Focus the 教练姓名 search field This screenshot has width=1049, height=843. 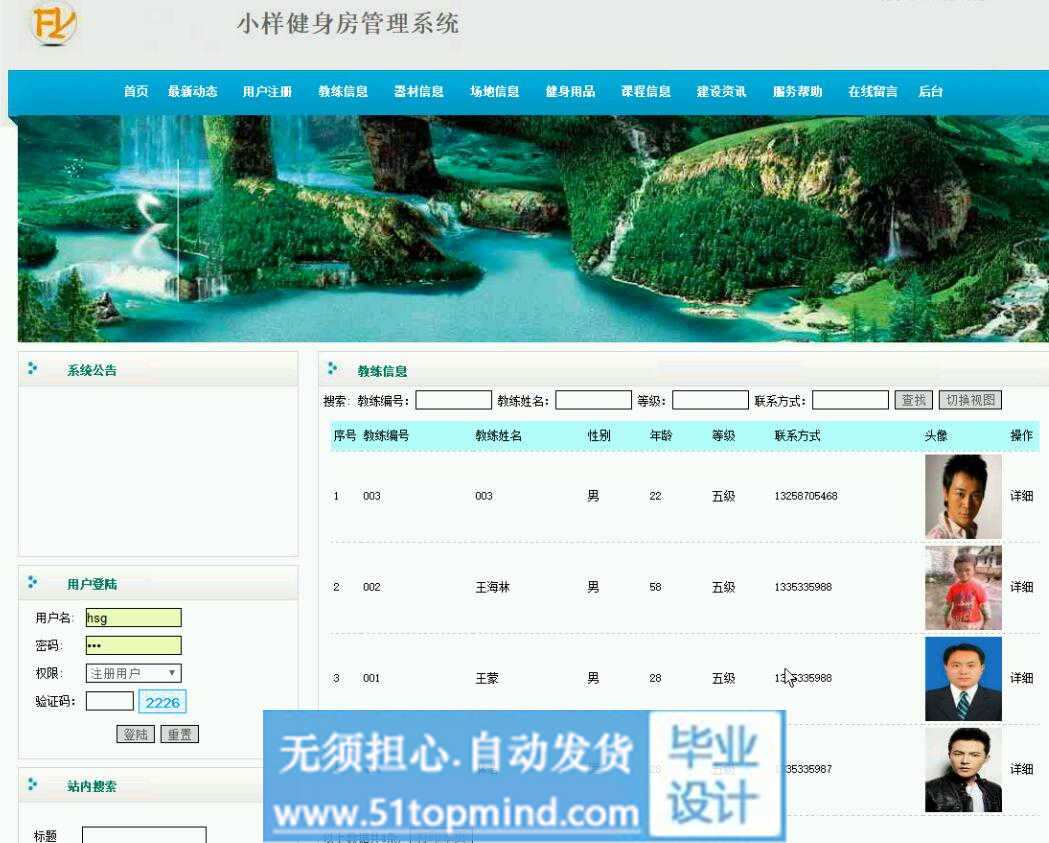coord(593,400)
